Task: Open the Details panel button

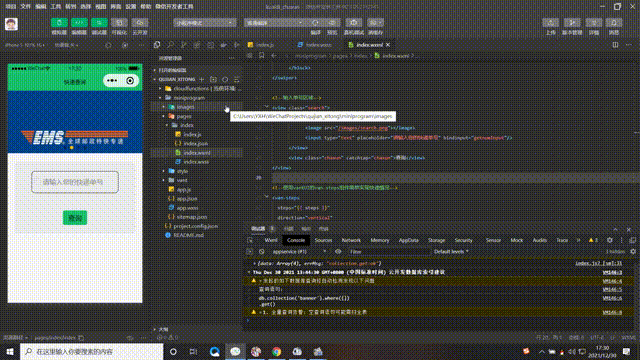Action: click(x=593, y=23)
